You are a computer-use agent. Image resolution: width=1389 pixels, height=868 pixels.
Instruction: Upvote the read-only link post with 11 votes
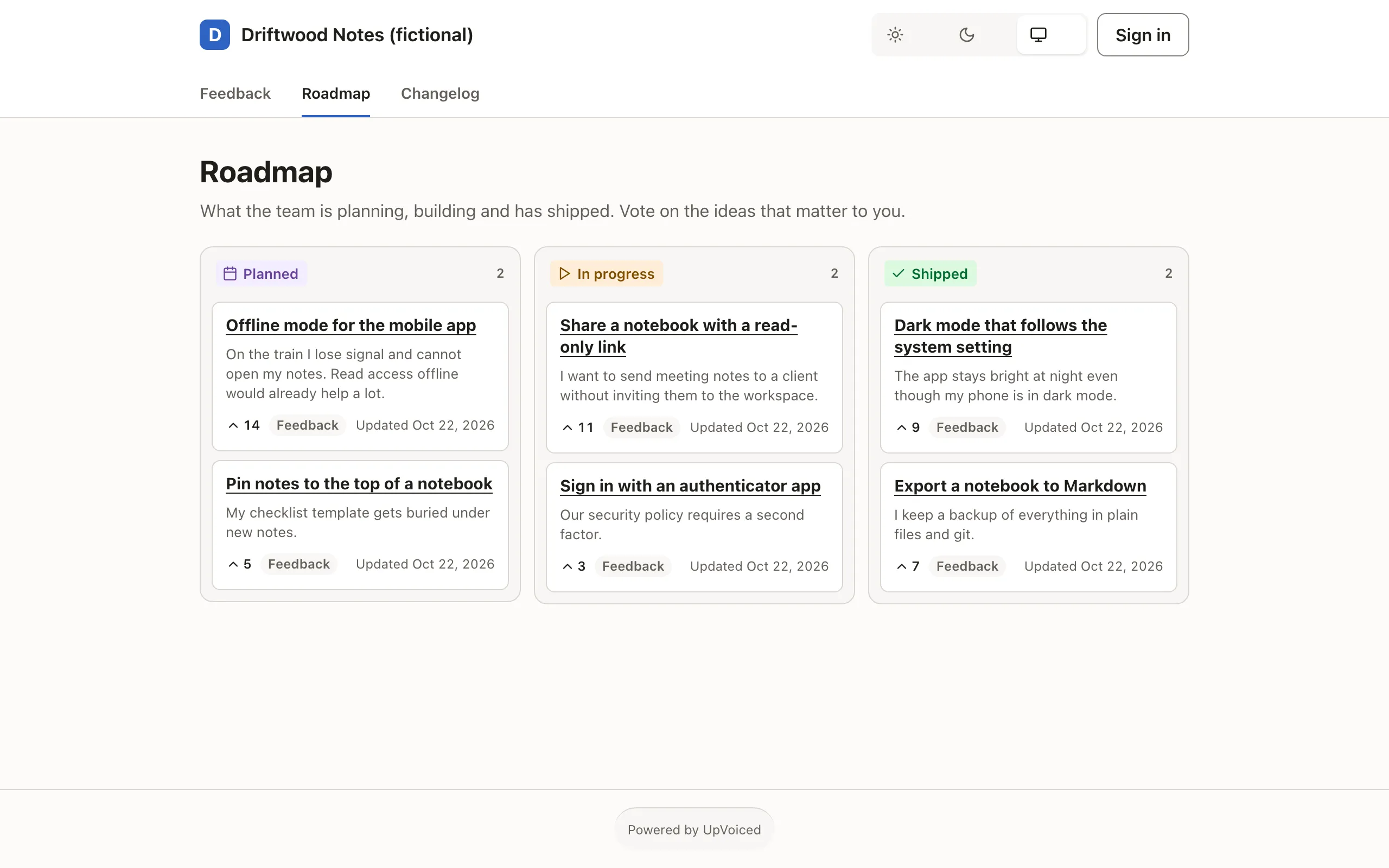tap(578, 427)
